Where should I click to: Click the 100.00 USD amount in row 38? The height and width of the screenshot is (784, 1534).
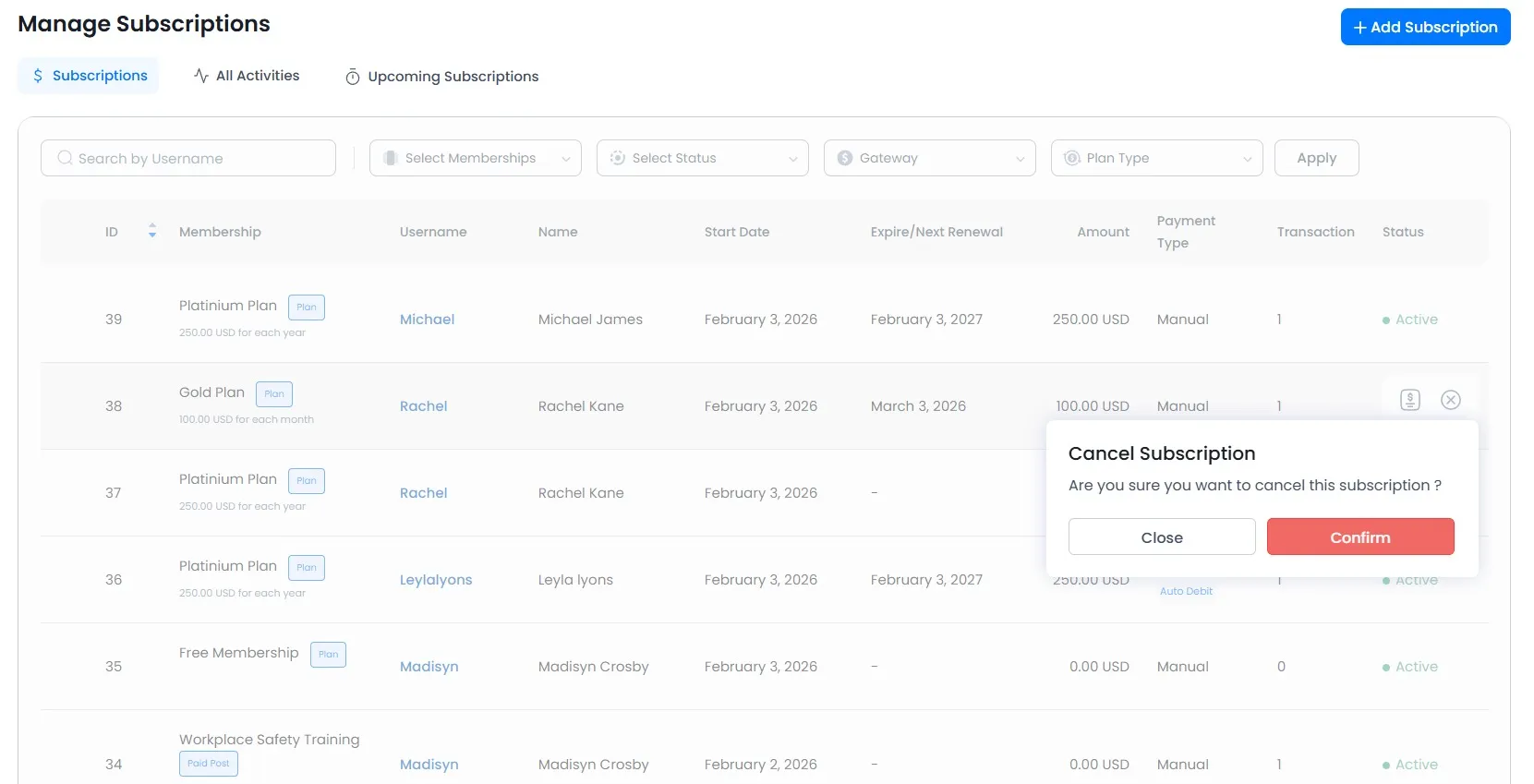pos(1093,406)
